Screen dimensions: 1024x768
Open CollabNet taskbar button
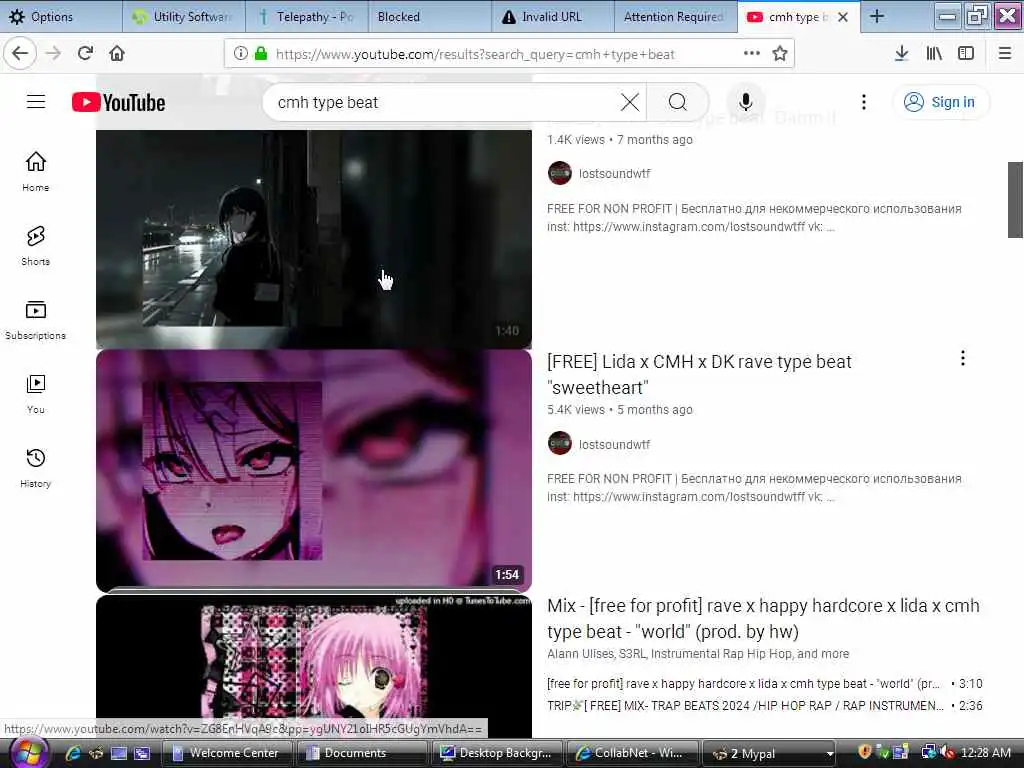pos(632,753)
